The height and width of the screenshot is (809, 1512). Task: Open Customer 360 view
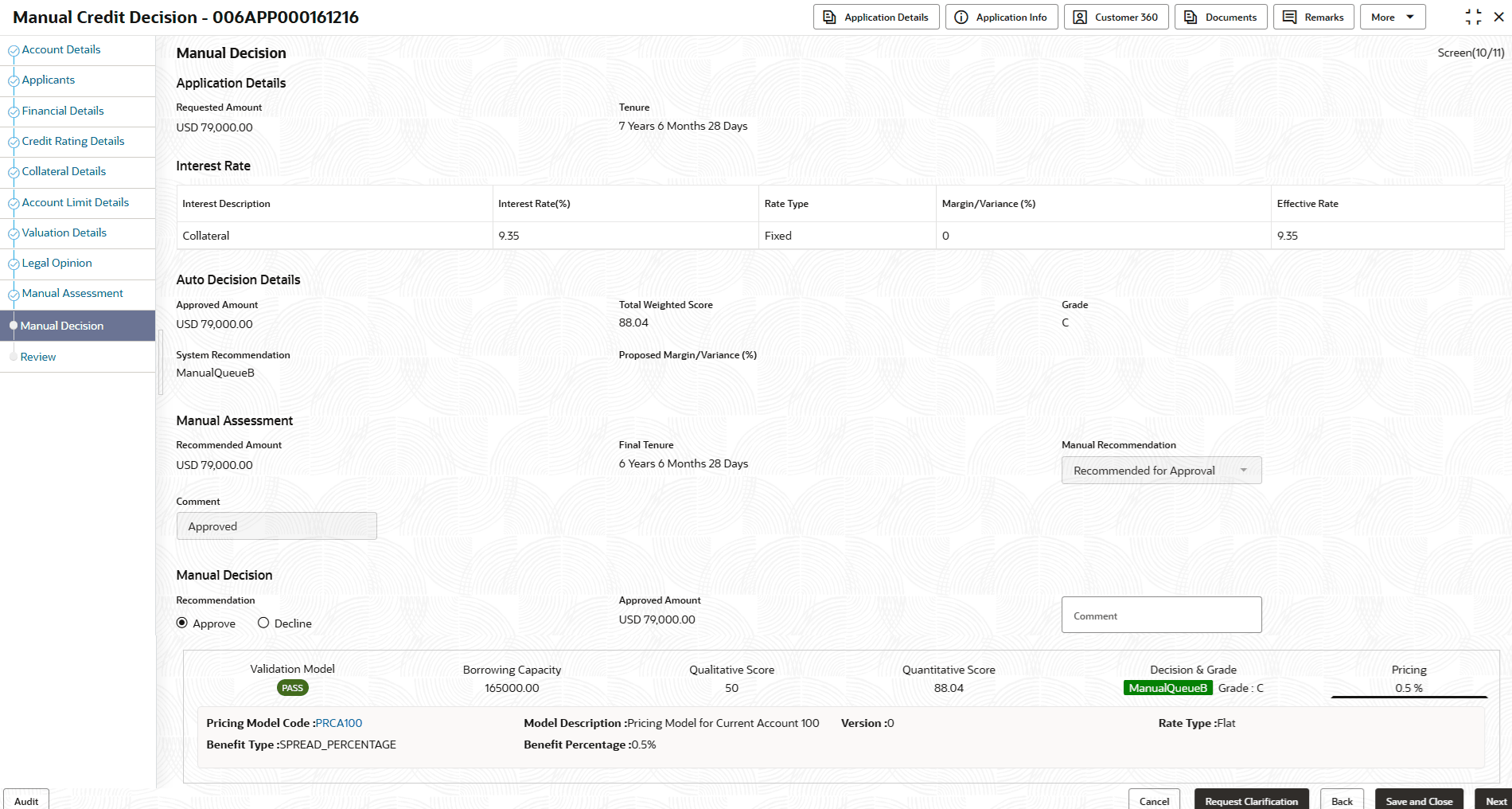coord(1116,17)
